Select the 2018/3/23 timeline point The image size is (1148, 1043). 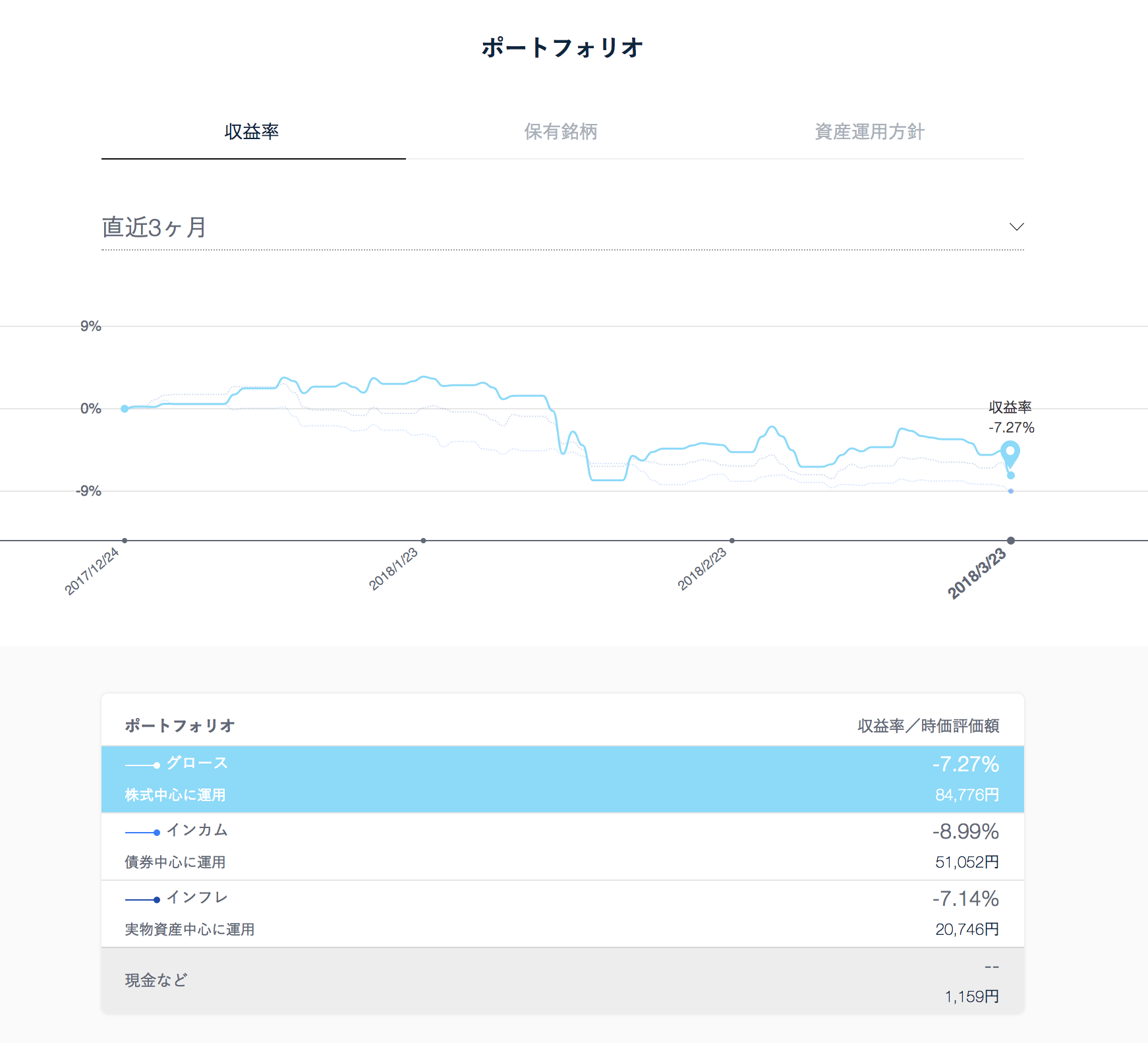[x=1011, y=541]
